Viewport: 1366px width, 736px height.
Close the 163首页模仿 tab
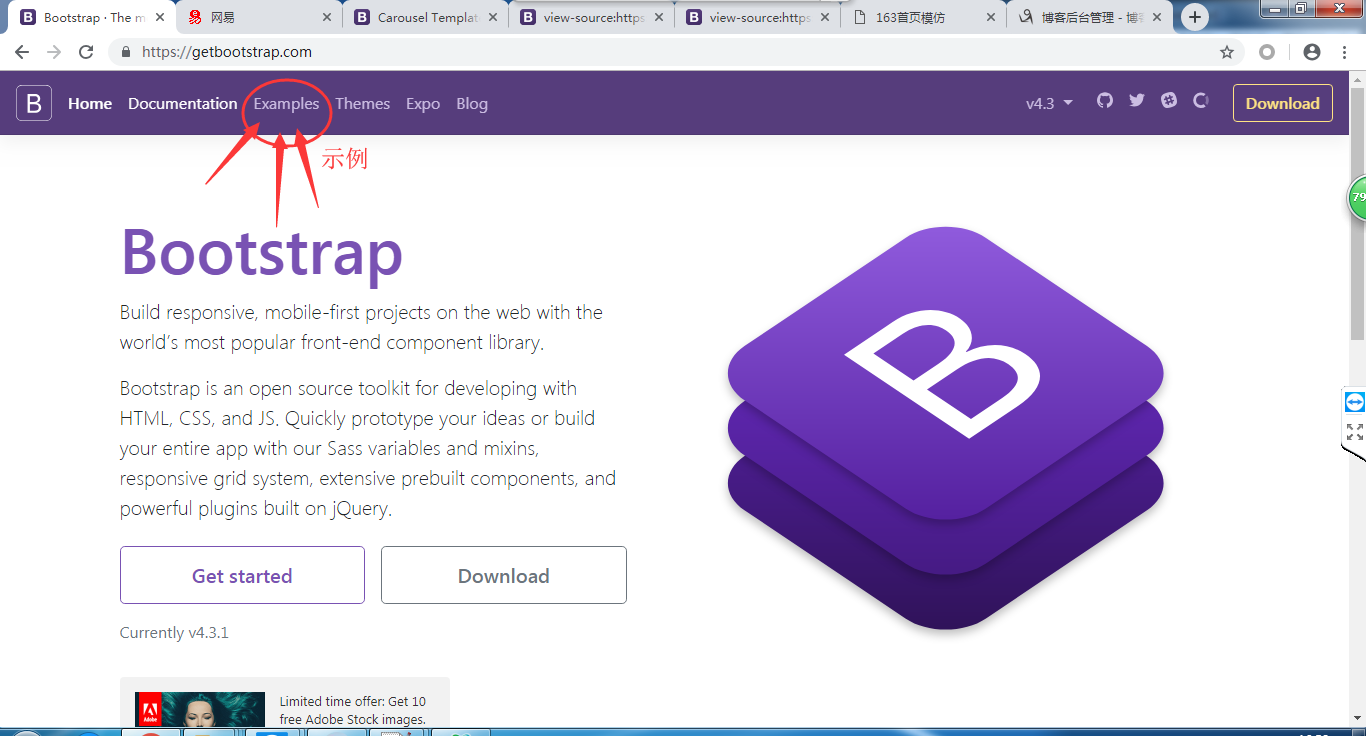[991, 17]
